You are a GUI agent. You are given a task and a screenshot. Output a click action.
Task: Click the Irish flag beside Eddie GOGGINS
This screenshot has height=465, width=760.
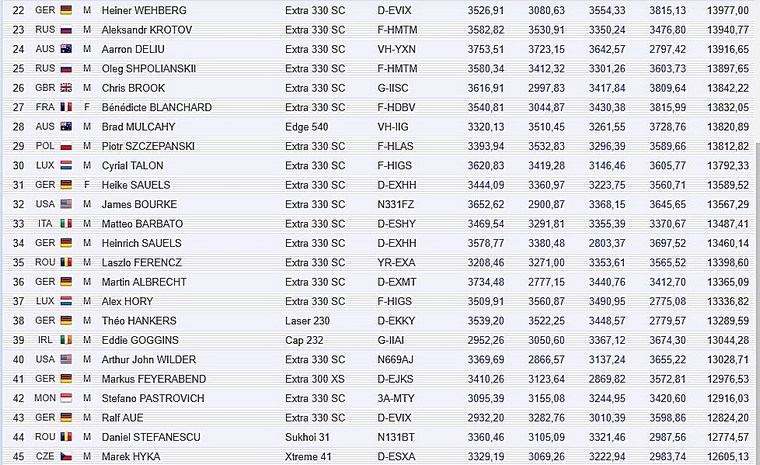66,340
